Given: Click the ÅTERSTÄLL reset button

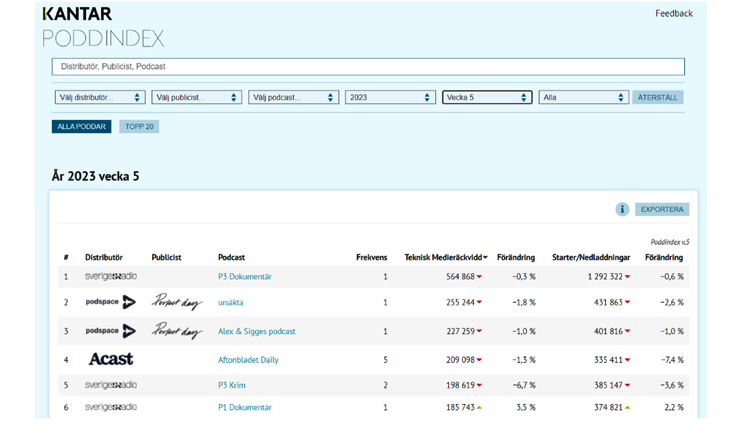Looking at the screenshot, I should coord(657,97).
